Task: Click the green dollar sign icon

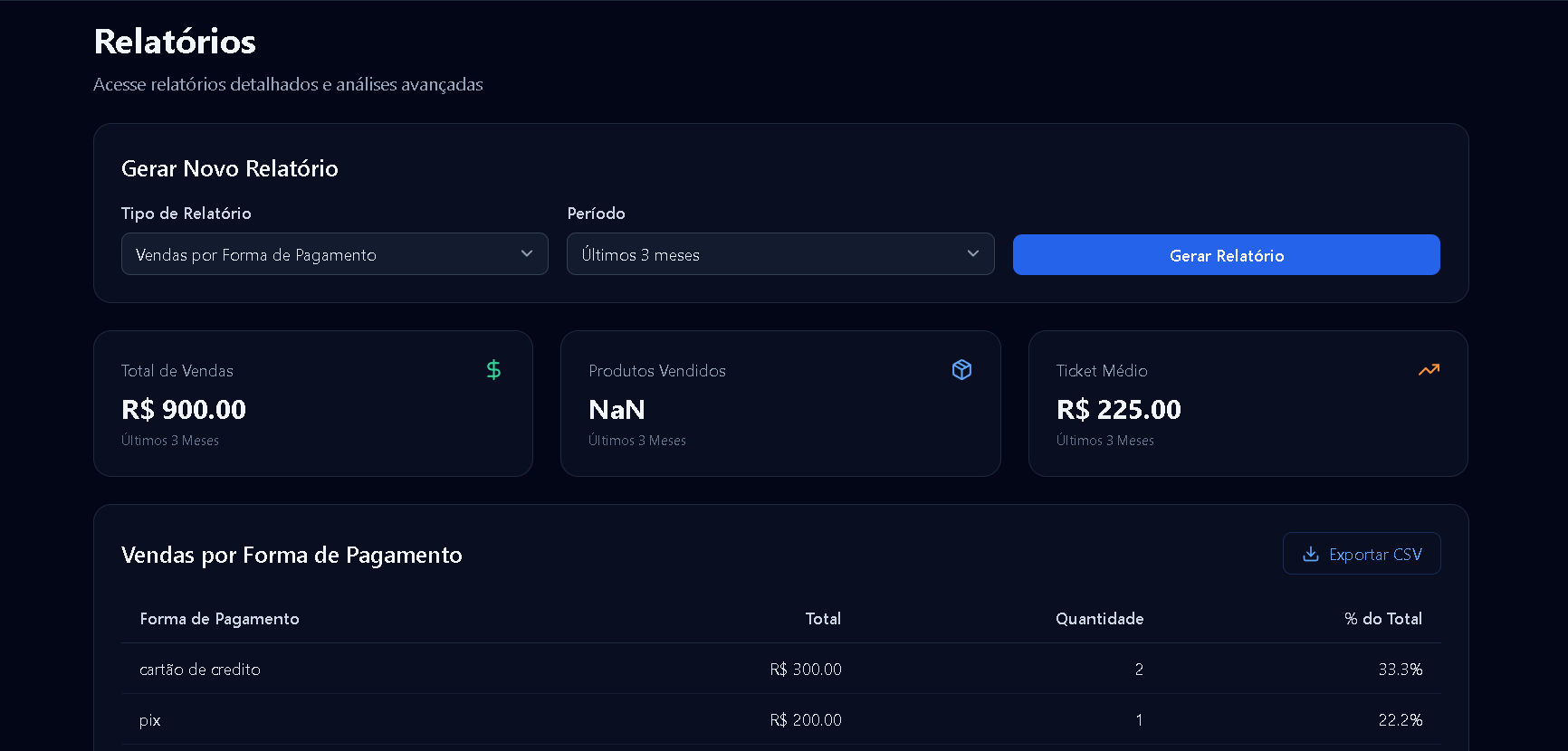Action: [493, 369]
